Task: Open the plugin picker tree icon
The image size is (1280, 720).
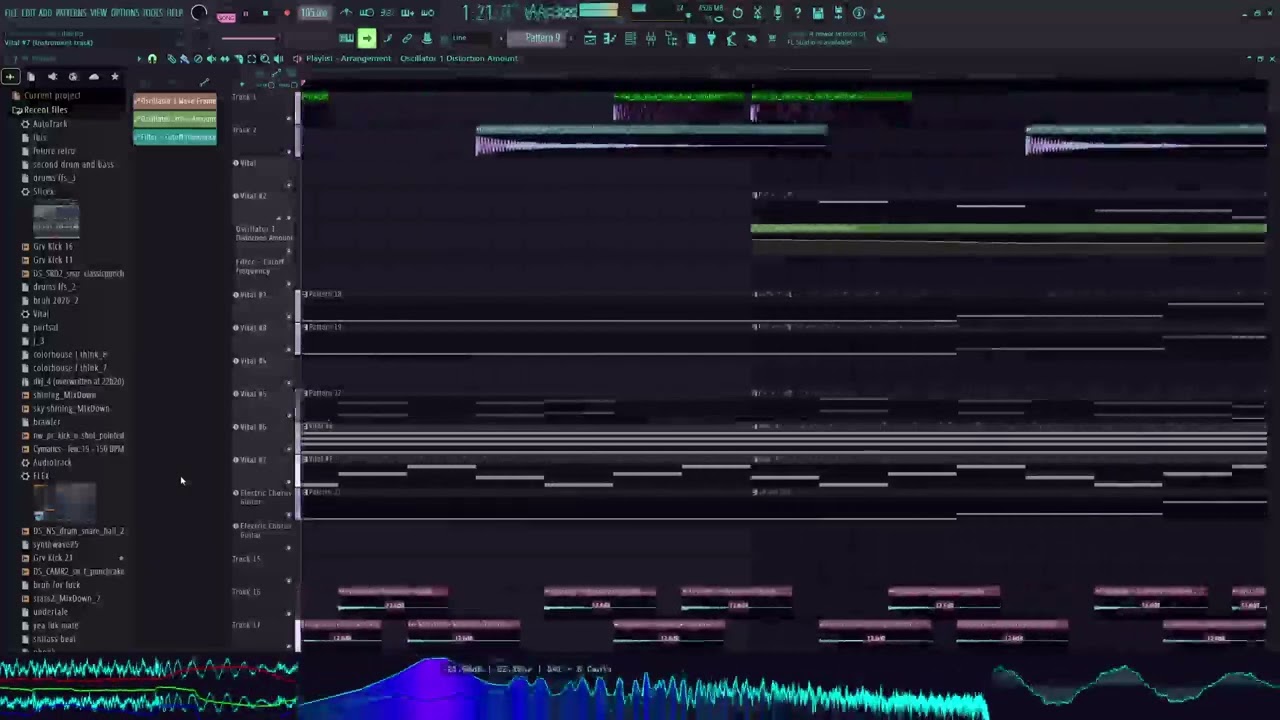Action: pos(671,38)
